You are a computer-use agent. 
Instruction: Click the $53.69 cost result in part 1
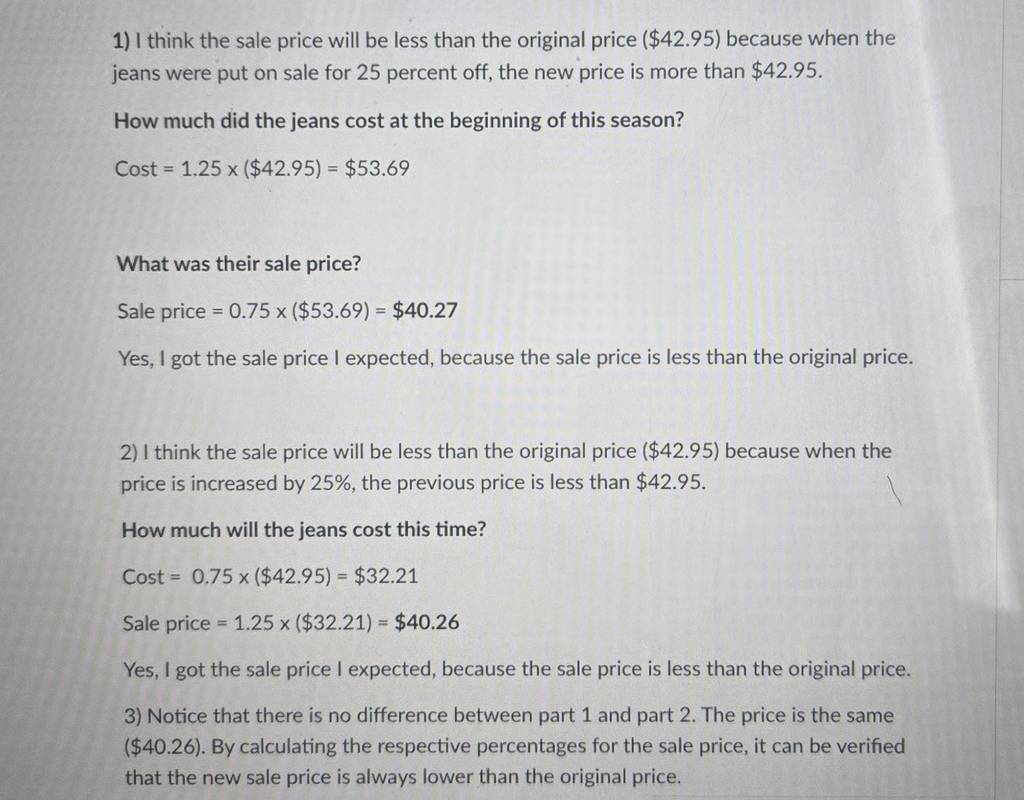(x=377, y=169)
